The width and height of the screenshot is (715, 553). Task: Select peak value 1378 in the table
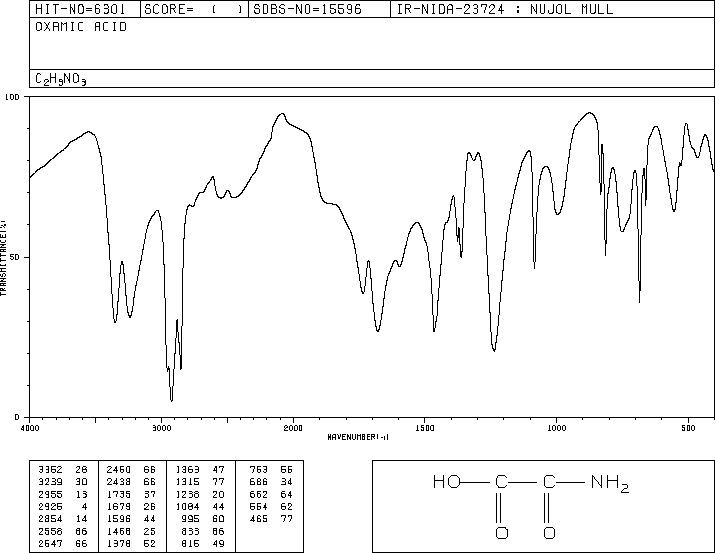[119, 543]
